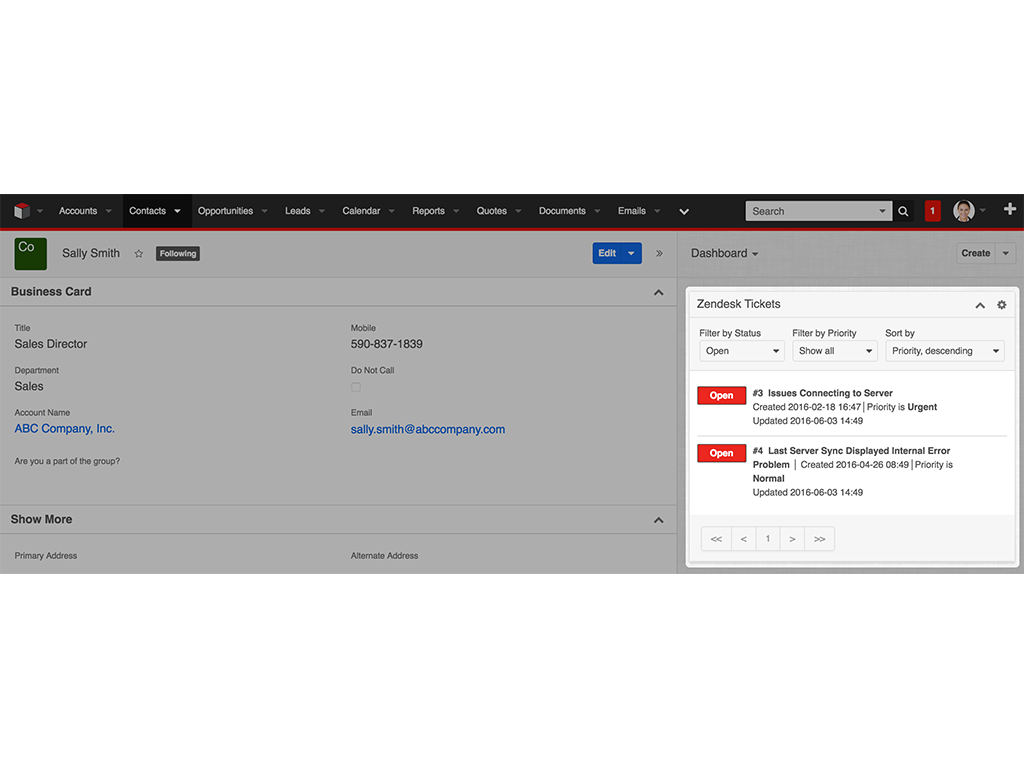The width and height of the screenshot is (1024, 768).
Task: Click into the Search field
Action: click(810, 211)
